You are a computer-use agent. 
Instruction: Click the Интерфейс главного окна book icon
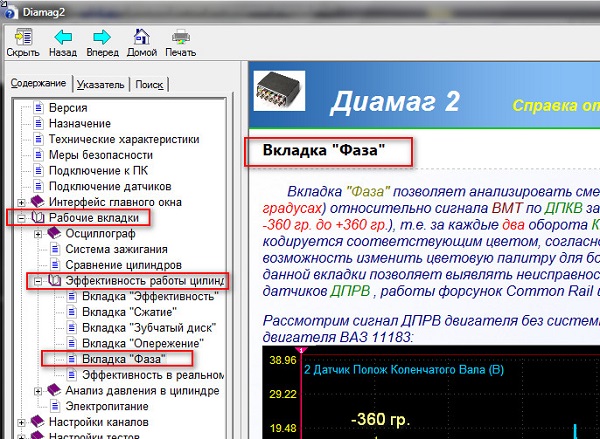pyautogui.click(x=38, y=201)
